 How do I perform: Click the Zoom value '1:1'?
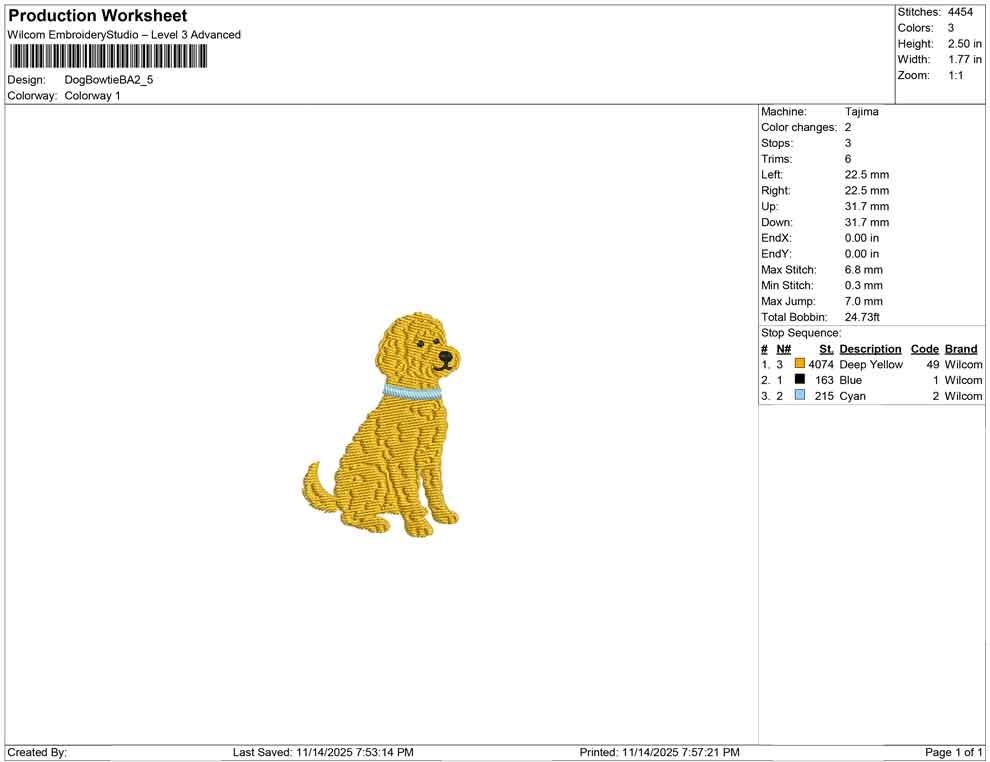coord(956,75)
